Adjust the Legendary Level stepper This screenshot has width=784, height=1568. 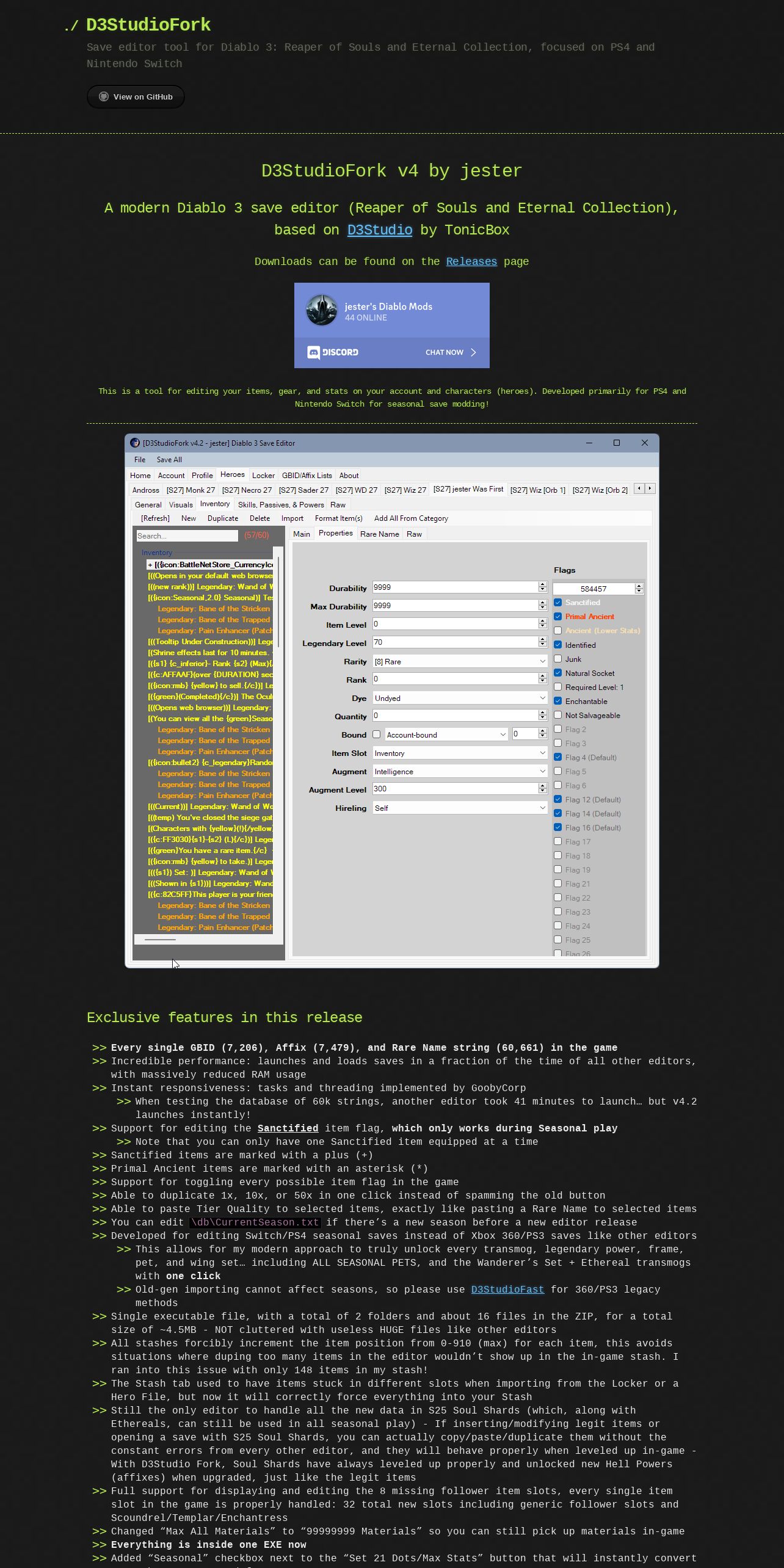(542, 642)
